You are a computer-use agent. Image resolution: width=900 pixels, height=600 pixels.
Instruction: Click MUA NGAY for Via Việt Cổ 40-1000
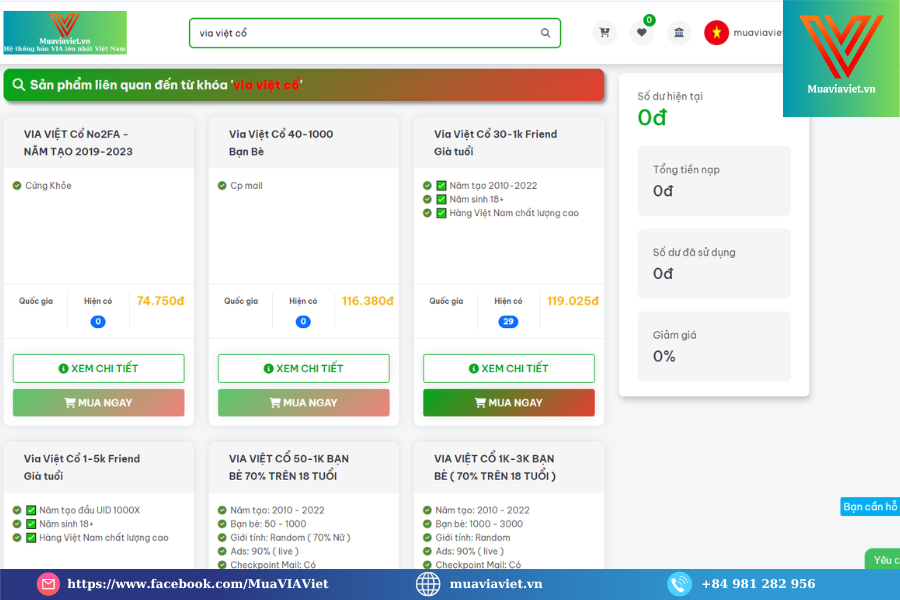pos(304,402)
